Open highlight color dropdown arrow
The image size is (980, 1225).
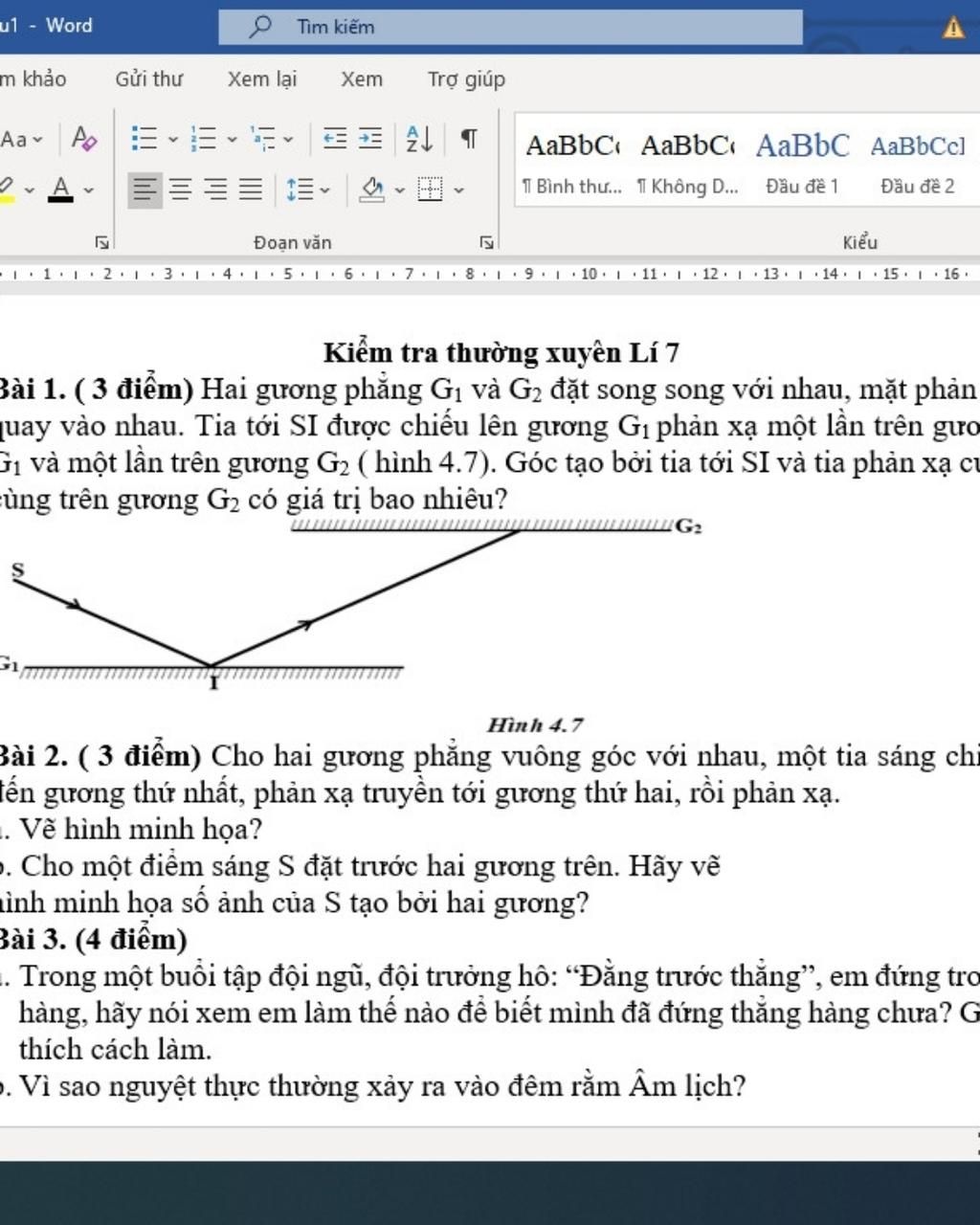[x=29, y=190]
